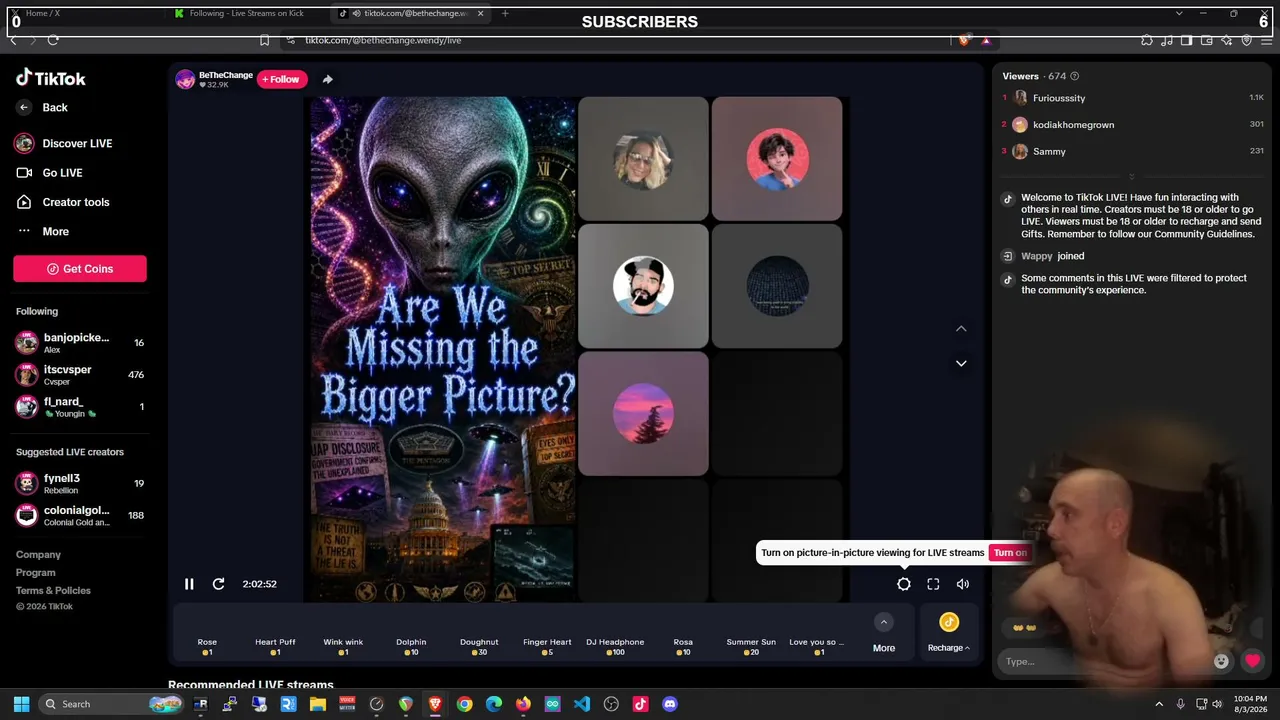Screen dimensions: 1280x720
Task: Open the emoji picker in chat
Action: pos(1221,661)
